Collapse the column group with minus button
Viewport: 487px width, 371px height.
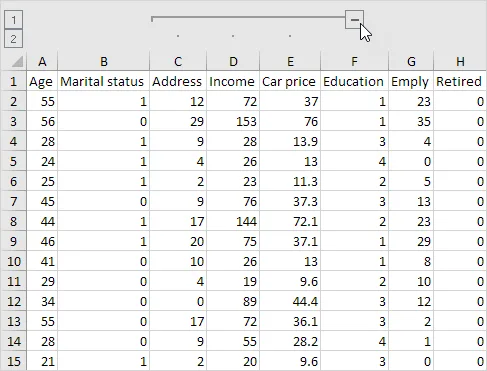pos(354,20)
